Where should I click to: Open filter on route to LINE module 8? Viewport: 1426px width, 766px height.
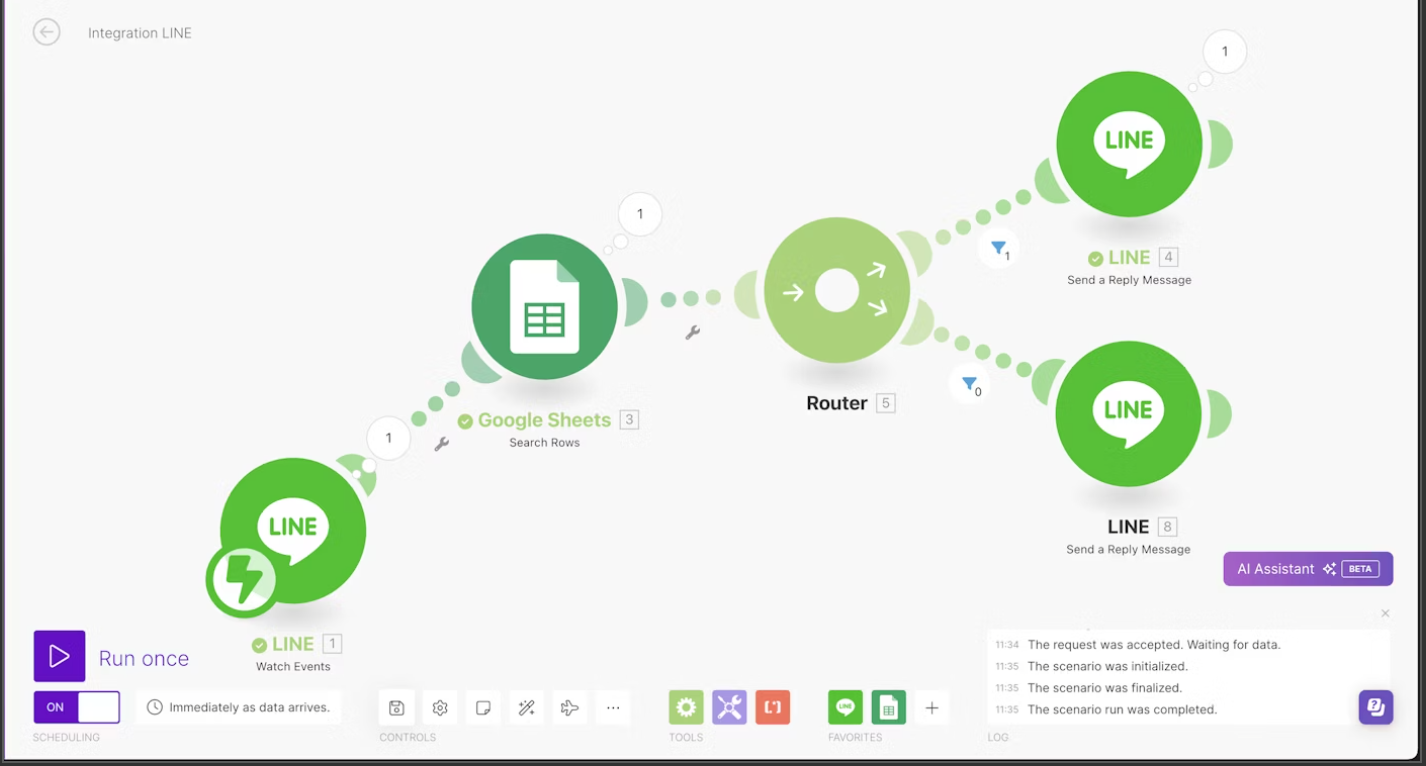(970, 384)
